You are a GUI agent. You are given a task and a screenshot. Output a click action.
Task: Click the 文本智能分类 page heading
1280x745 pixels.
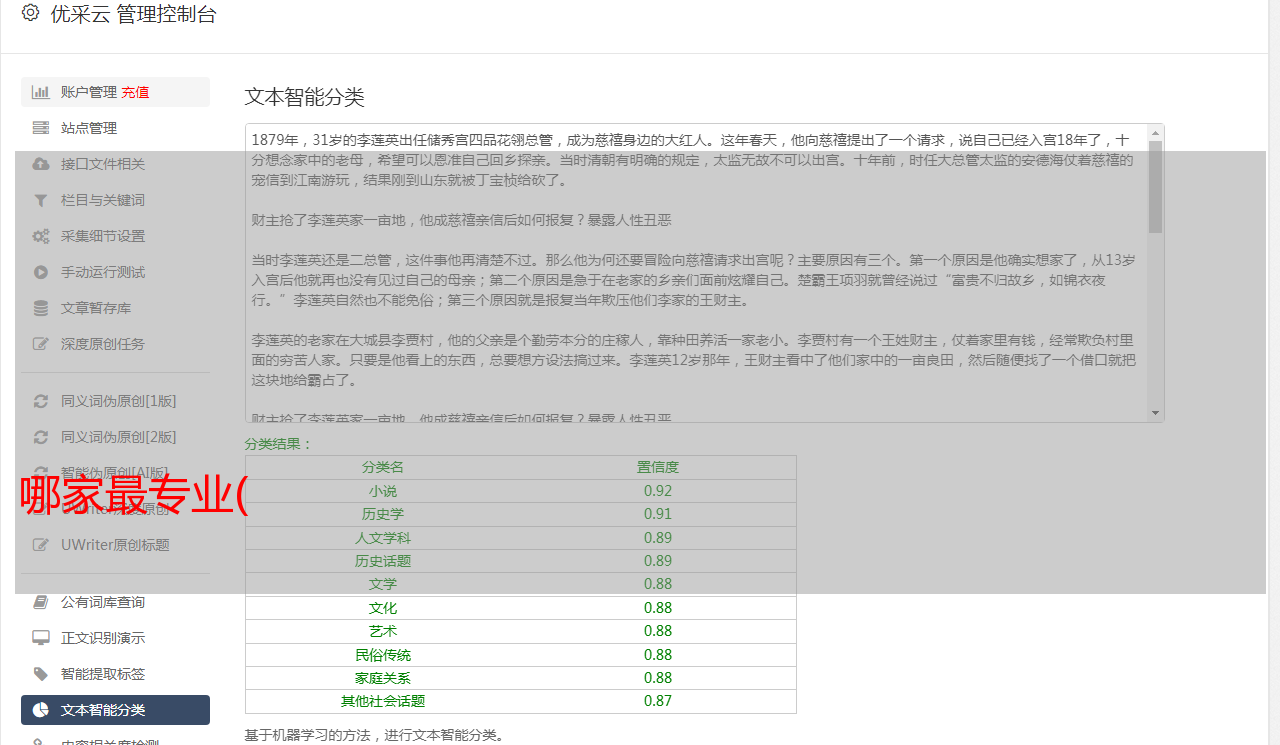(305, 97)
